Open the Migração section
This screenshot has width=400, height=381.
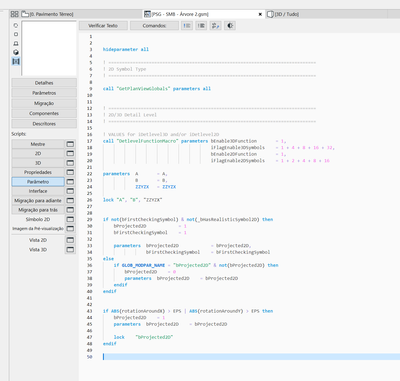[44, 103]
